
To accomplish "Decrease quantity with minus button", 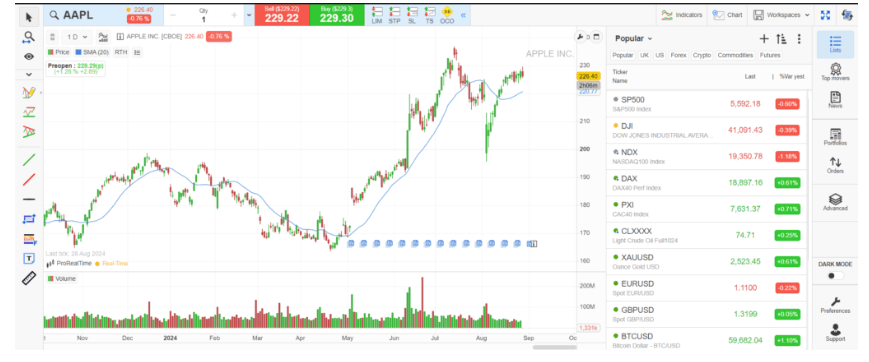I will tap(173, 16).
